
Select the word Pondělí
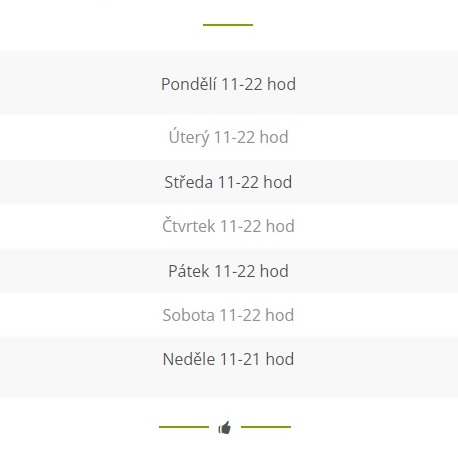pyautogui.click(x=189, y=84)
